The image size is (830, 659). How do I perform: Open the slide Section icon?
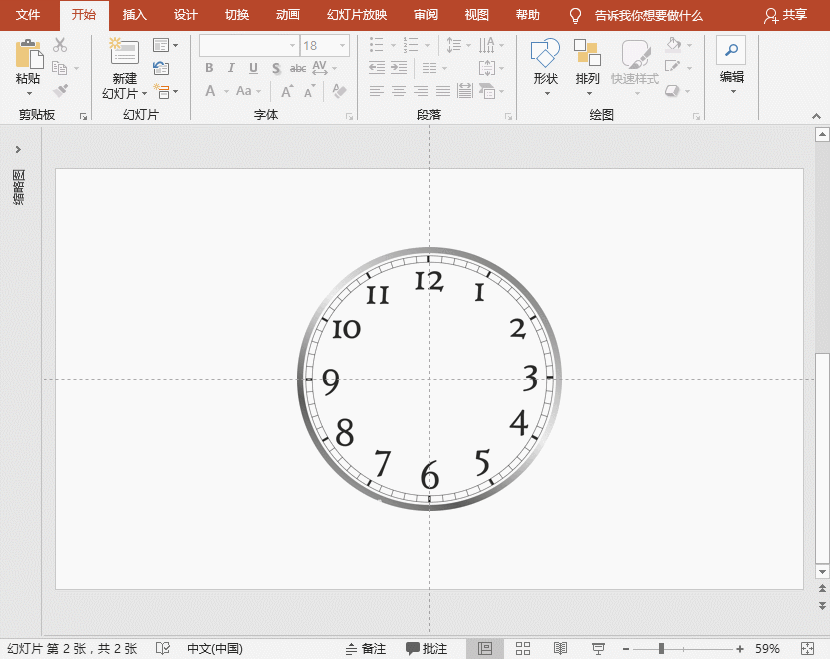[x=161, y=91]
